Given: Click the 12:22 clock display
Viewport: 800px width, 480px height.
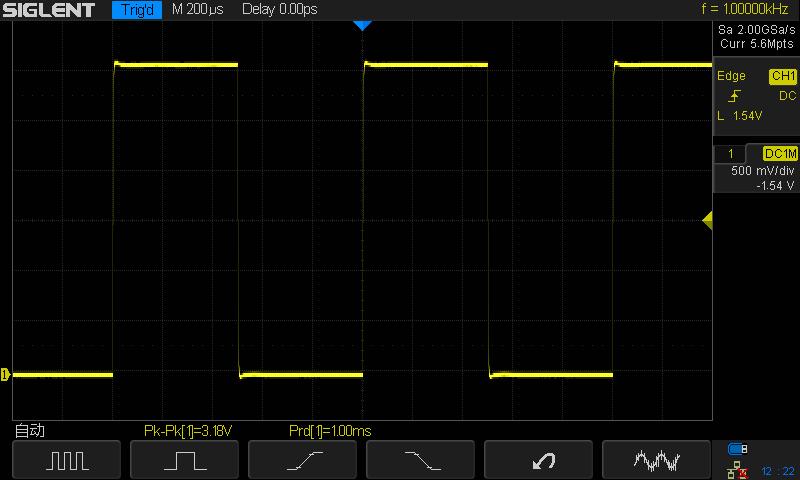Looking at the screenshot, I should tap(778, 471).
